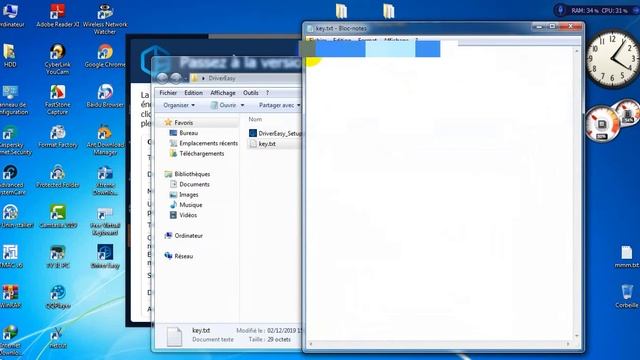Select Format Factory desktop icon
The width and height of the screenshot is (640, 360).
[58, 136]
